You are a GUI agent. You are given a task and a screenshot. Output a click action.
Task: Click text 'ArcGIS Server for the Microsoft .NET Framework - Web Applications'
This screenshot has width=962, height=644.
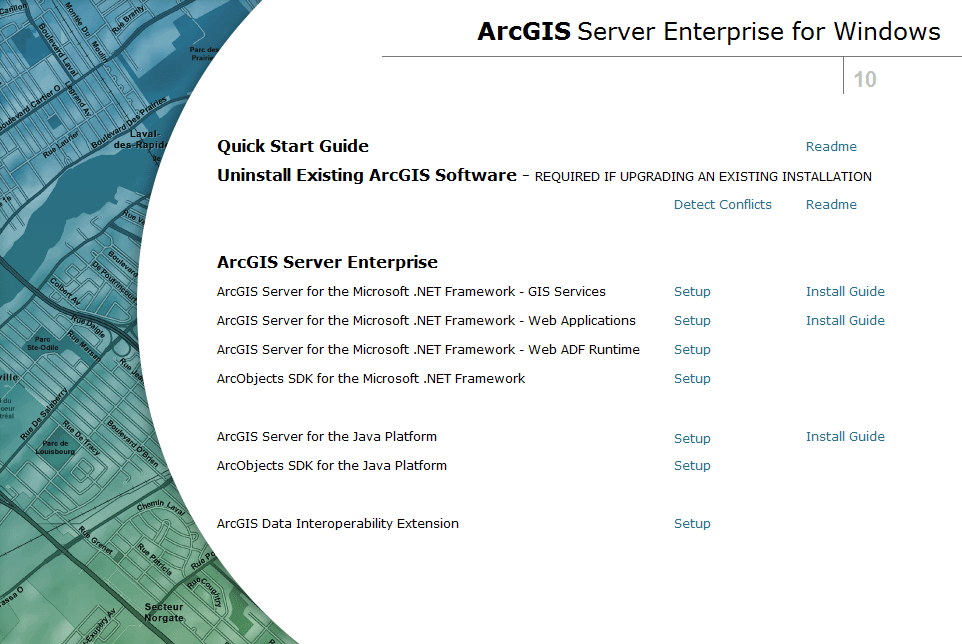coord(426,321)
